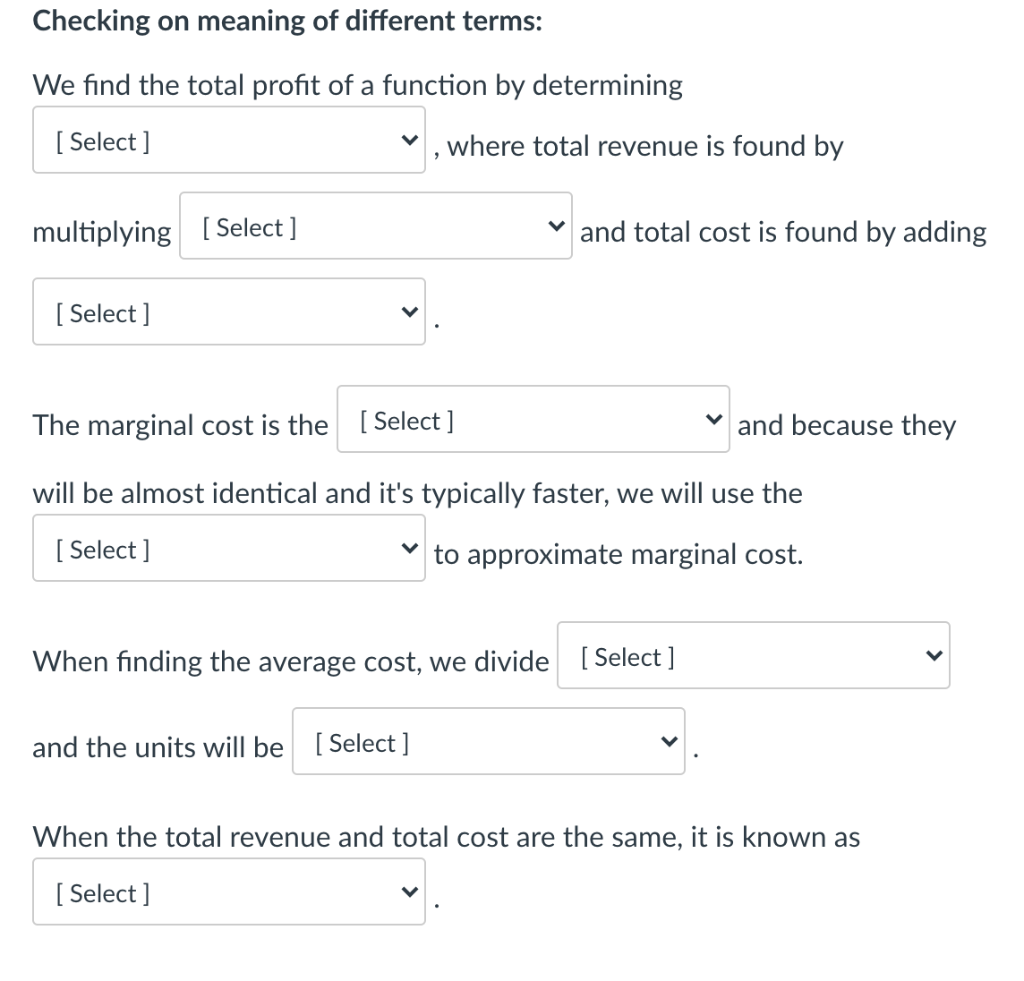Image resolution: width=1024 pixels, height=981 pixels.
Task: Click the 'Checking on meaning of different terms' heading
Action: tap(287, 22)
